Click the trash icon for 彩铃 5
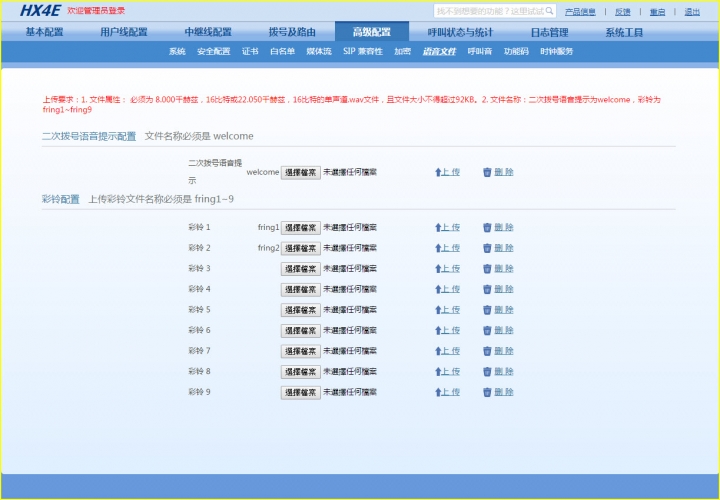This screenshot has height=500, width=720. point(487,310)
